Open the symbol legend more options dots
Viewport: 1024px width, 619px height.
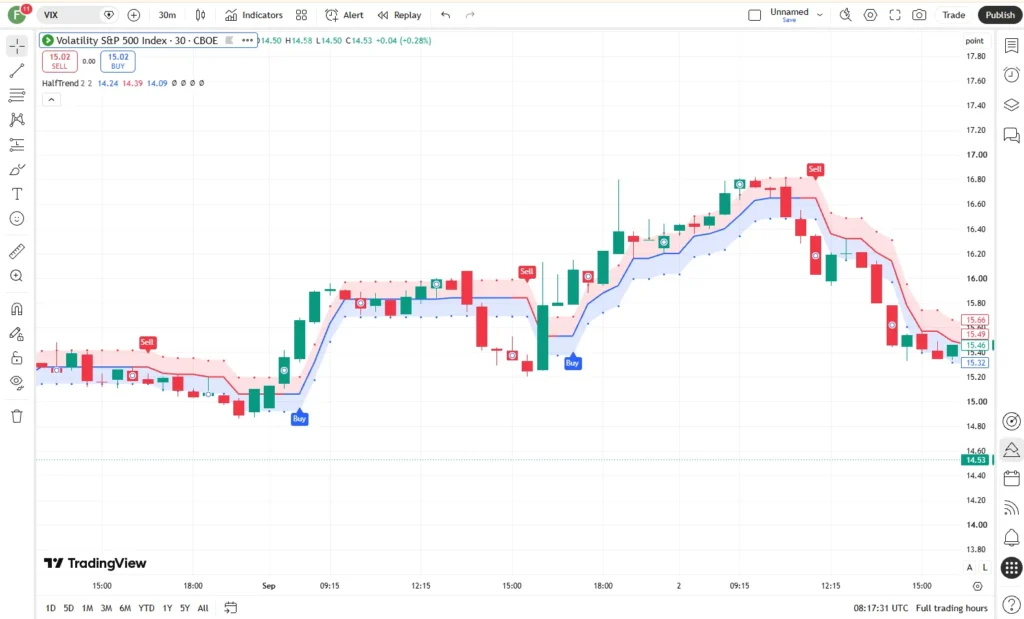[247, 40]
